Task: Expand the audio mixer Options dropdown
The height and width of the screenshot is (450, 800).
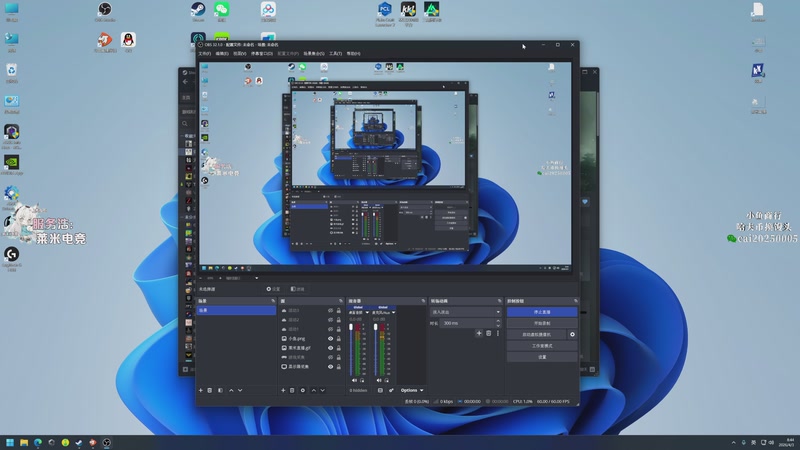Action: (411, 390)
